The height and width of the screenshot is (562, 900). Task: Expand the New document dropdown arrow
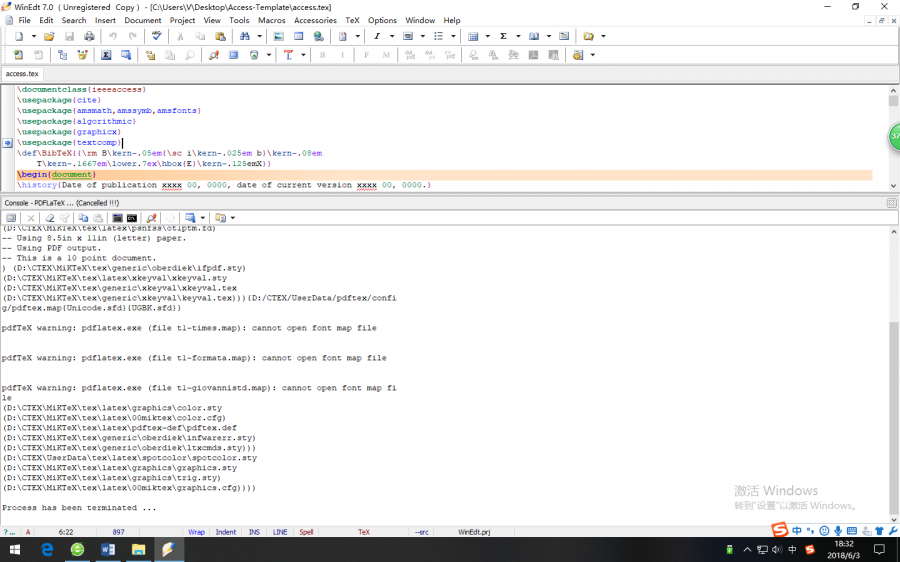pyautogui.click(x=33, y=36)
